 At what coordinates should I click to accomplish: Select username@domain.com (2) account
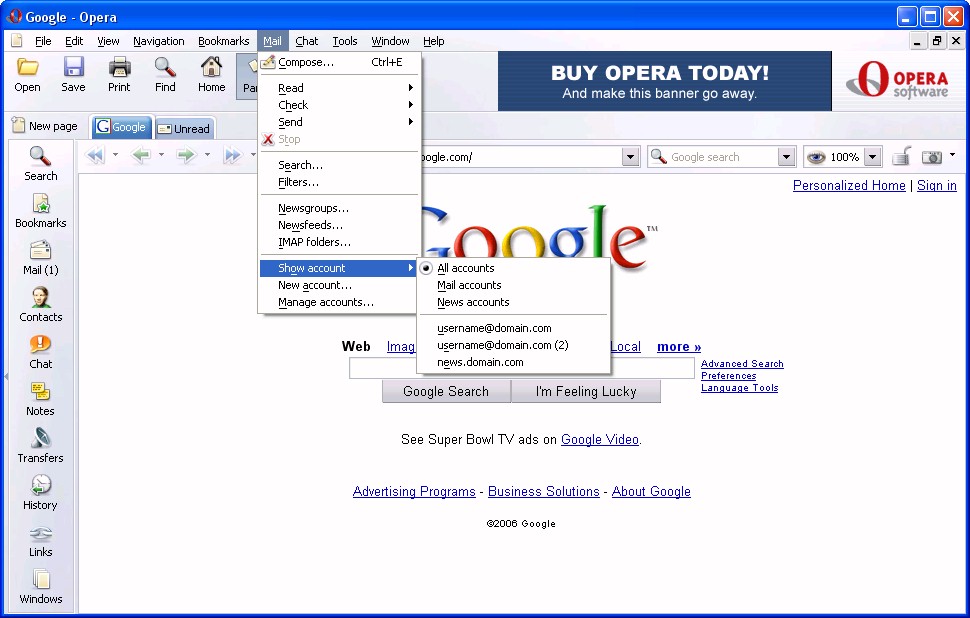502,345
